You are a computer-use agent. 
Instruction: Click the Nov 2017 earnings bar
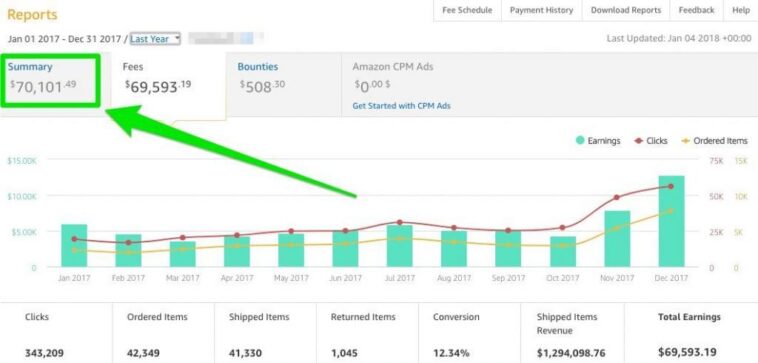[x=617, y=239]
